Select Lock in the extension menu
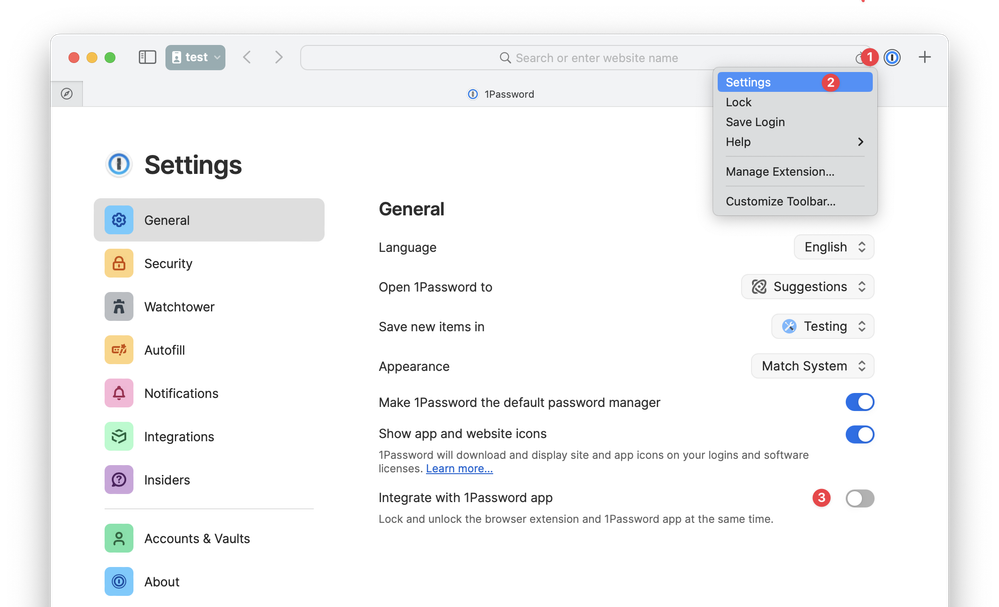 click(739, 102)
